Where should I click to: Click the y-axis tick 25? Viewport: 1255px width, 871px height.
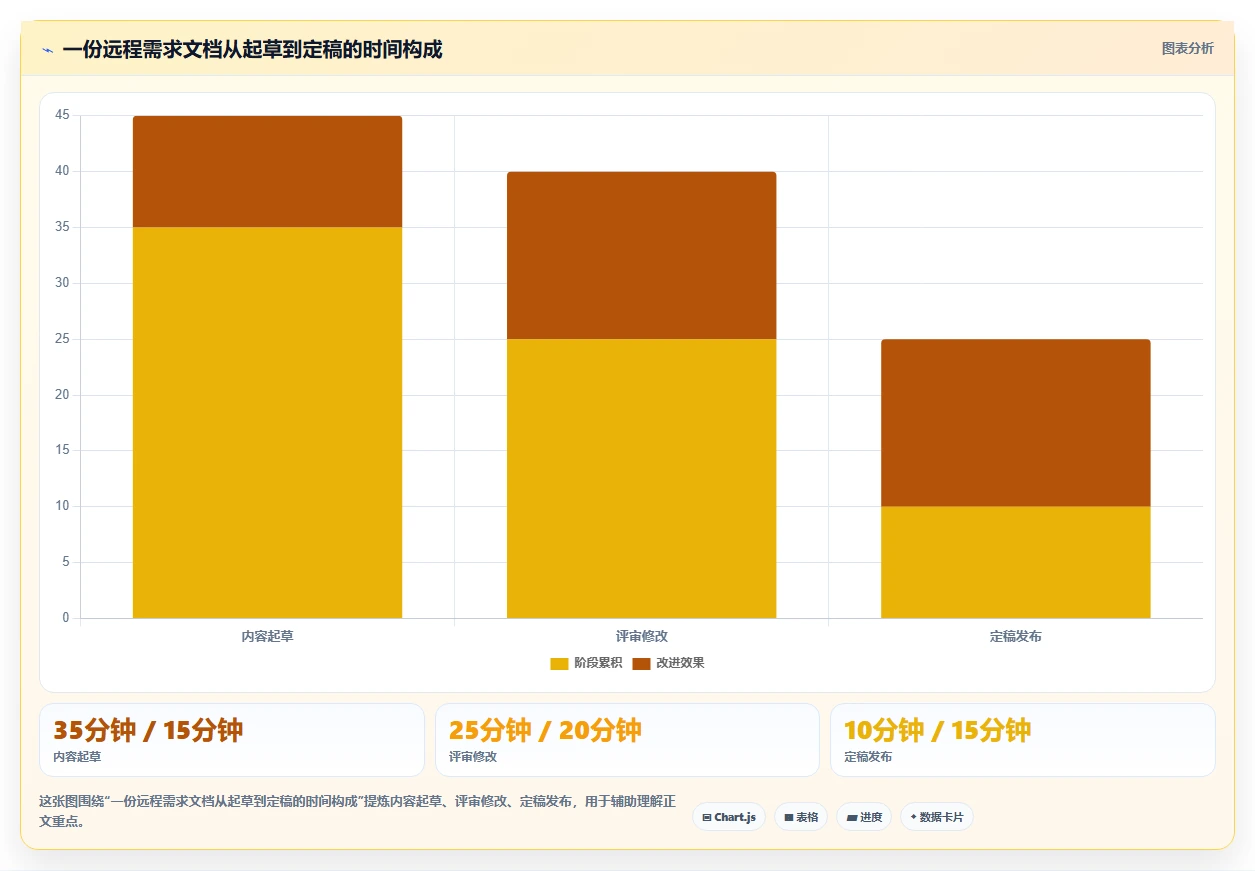(x=62, y=339)
